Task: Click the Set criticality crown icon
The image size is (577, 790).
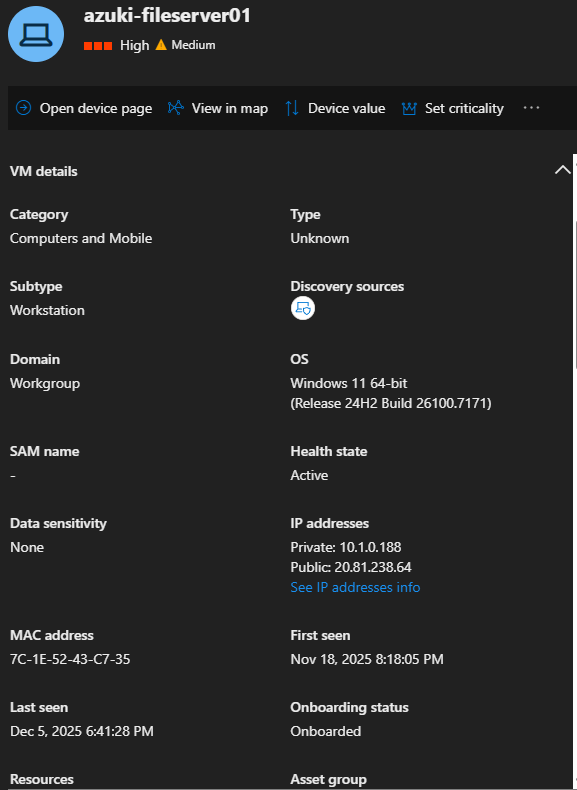Action: click(x=409, y=108)
